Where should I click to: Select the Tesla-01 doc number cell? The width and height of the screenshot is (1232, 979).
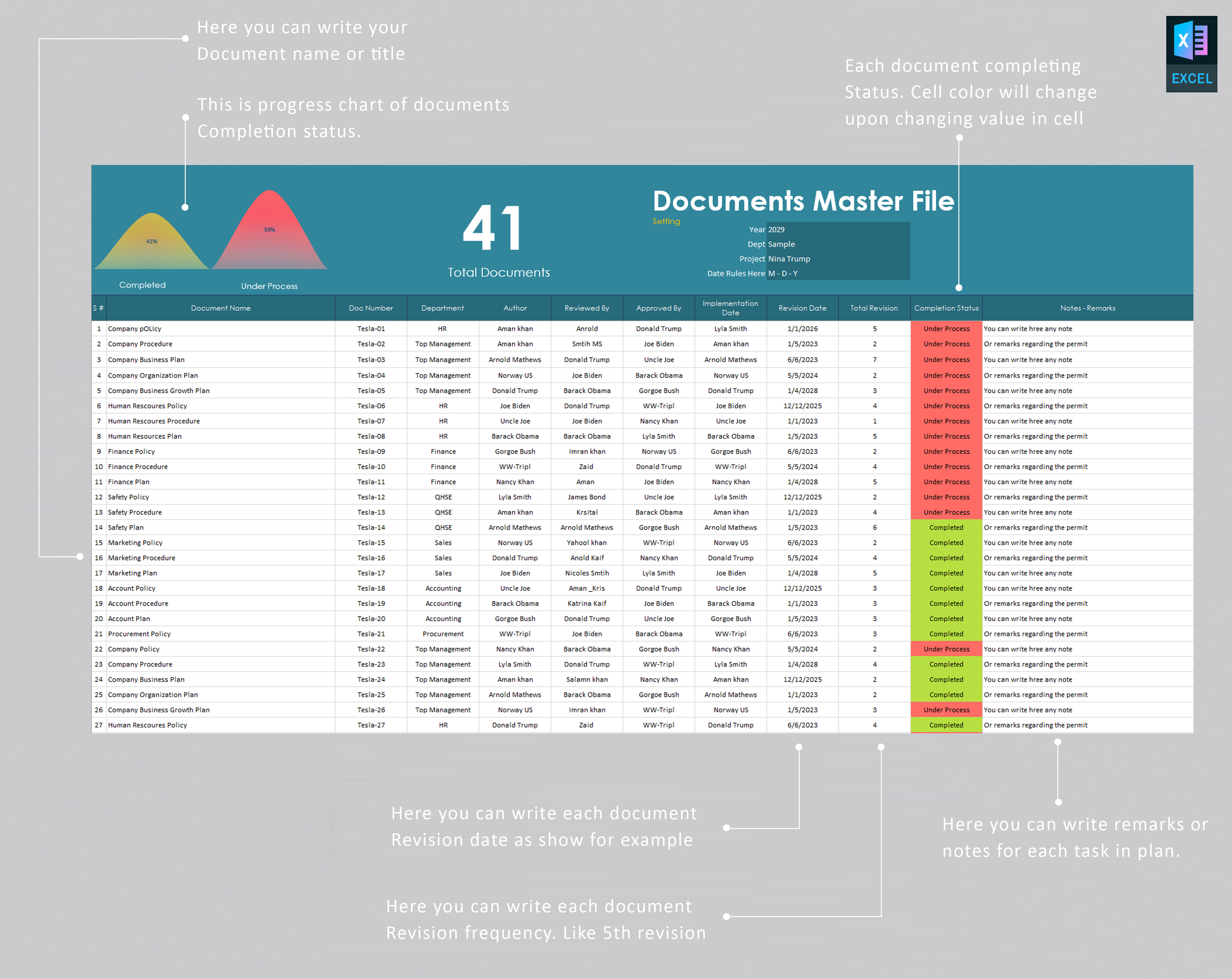[x=371, y=329]
